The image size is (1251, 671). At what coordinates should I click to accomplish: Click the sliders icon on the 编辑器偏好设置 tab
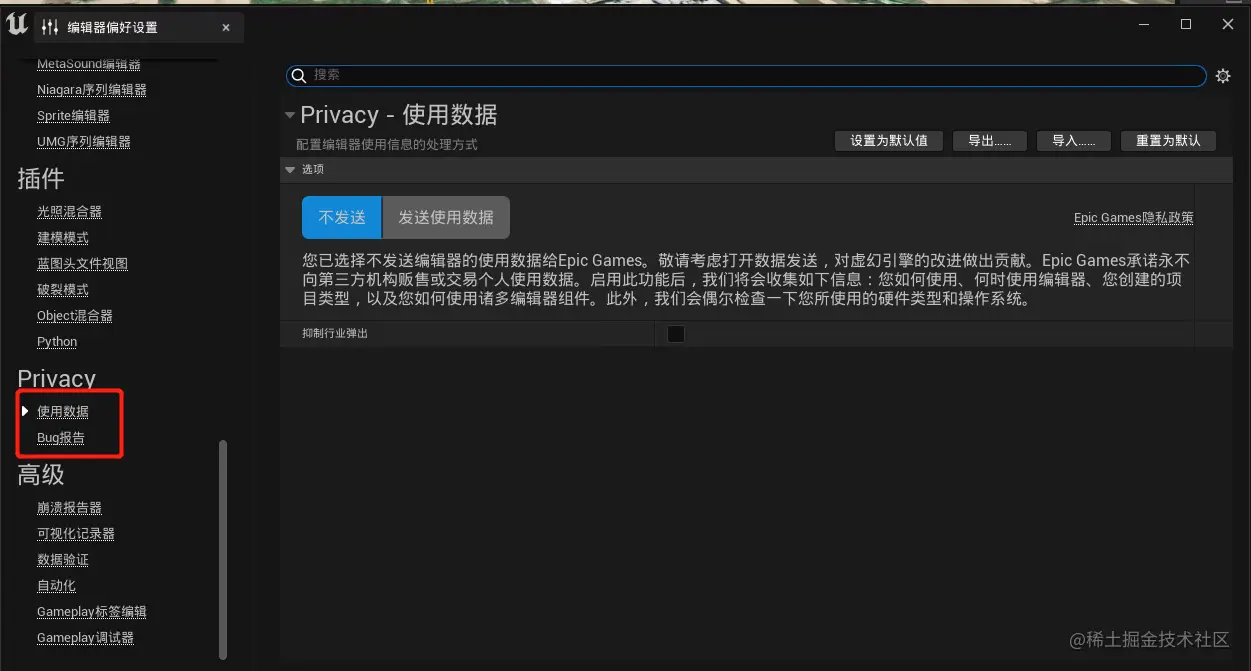tap(51, 27)
